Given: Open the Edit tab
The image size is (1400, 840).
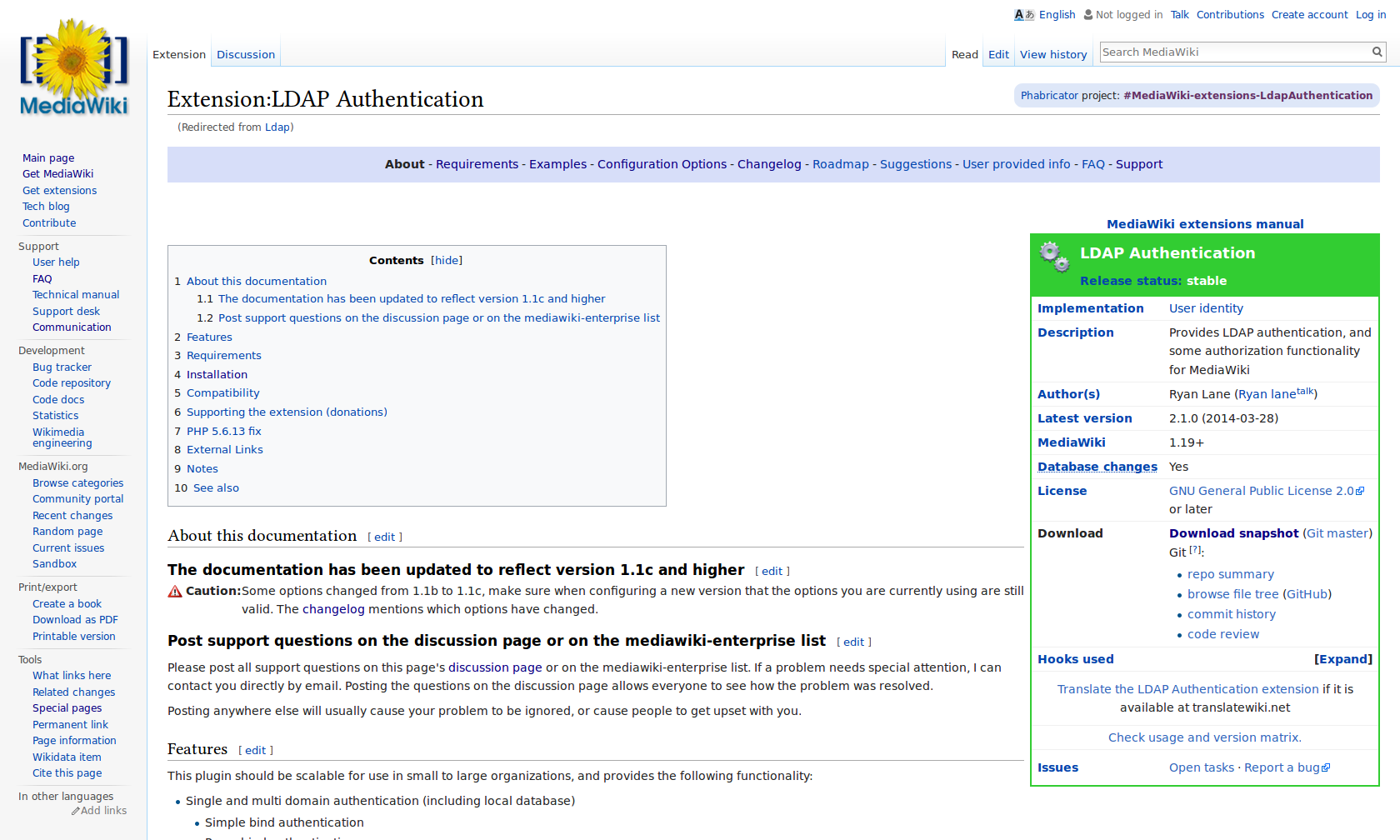Looking at the screenshot, I should coord(998,55).
